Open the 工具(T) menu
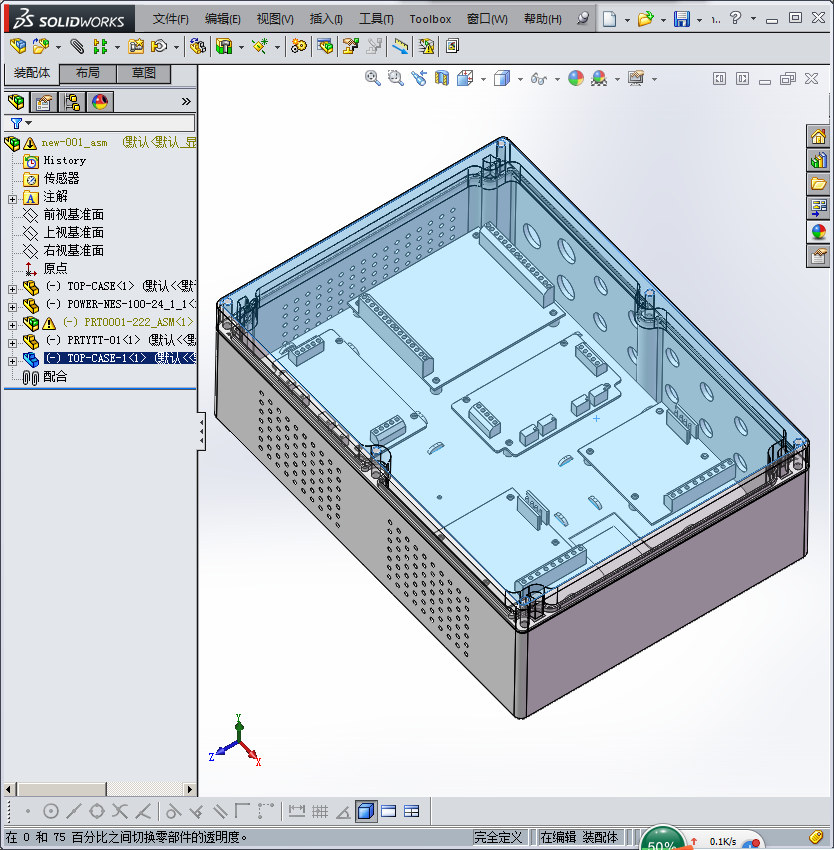The width and height of the screenshot is (834, 850). point(376,20)
